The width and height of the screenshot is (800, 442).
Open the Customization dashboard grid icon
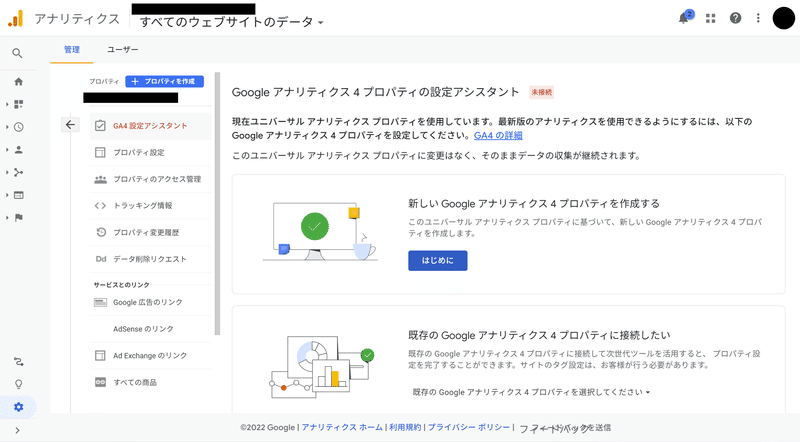coord(19,104)
